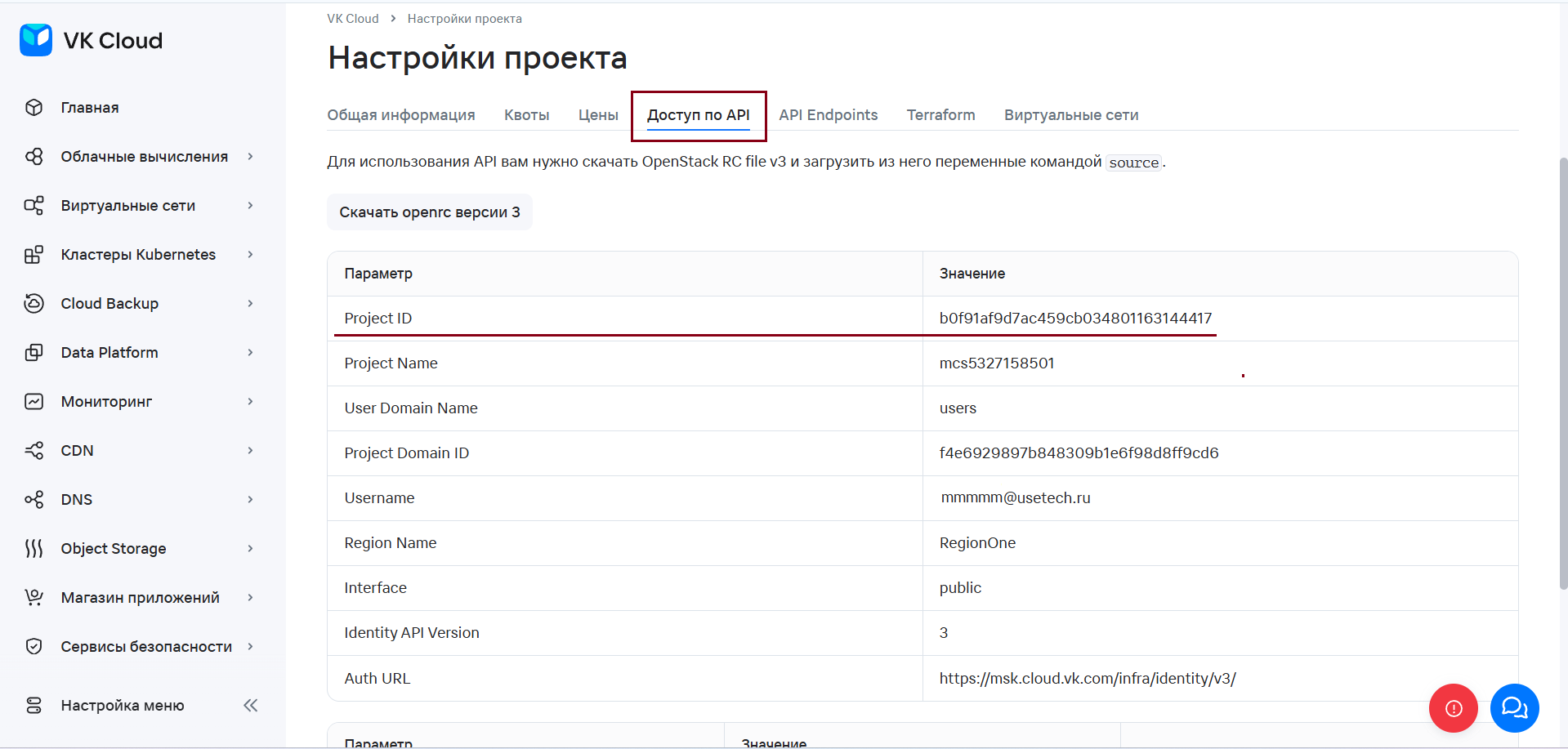The width and height of the screenshot is (1568, 749).
Task: Click VK Cloud breadcrumb link
Action: click(x=353, y=19)
